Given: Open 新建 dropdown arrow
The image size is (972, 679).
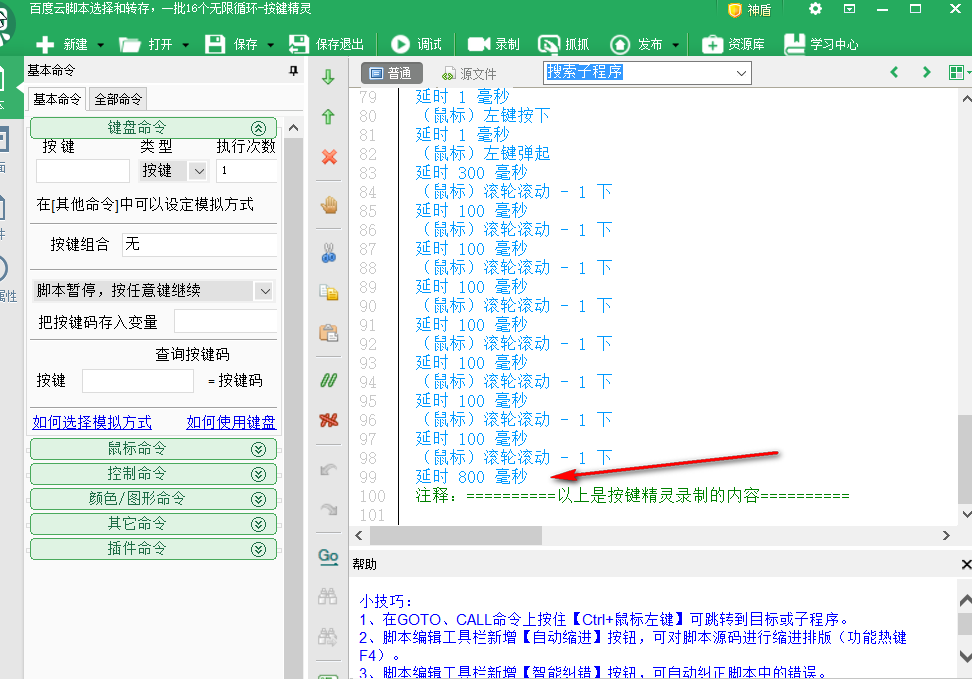Looking at the screenshot, I should 100,45.
